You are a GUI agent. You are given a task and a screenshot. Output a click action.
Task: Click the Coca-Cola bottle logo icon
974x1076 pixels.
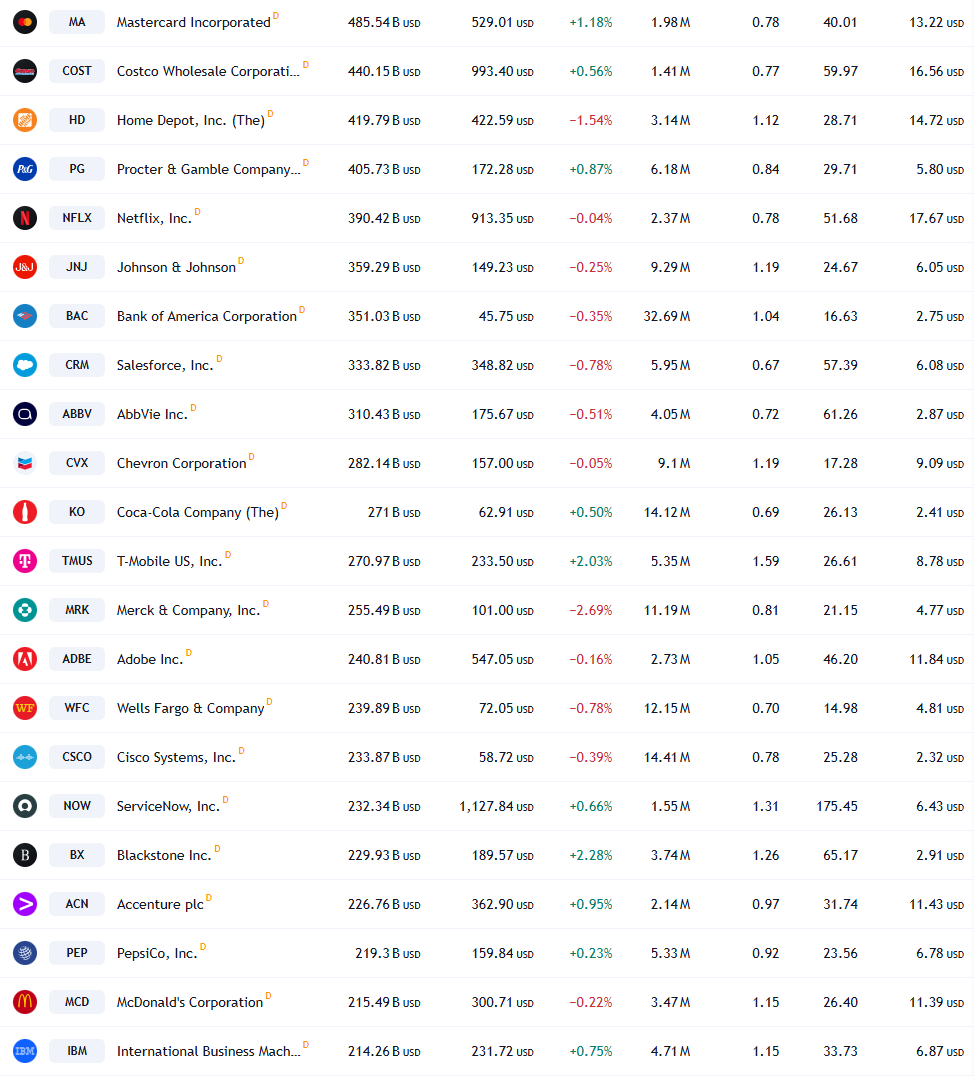click(25, 512)
